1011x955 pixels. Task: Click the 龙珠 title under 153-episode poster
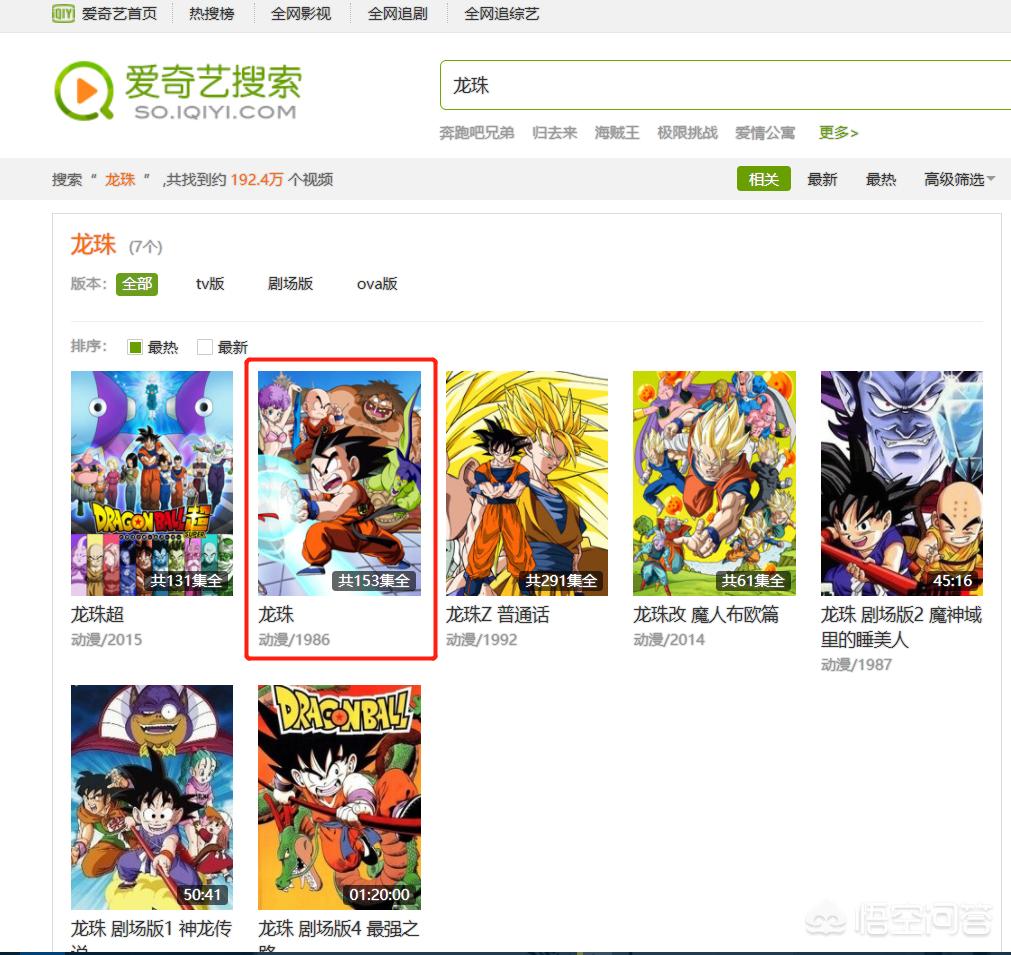click(x=276, y=615)
